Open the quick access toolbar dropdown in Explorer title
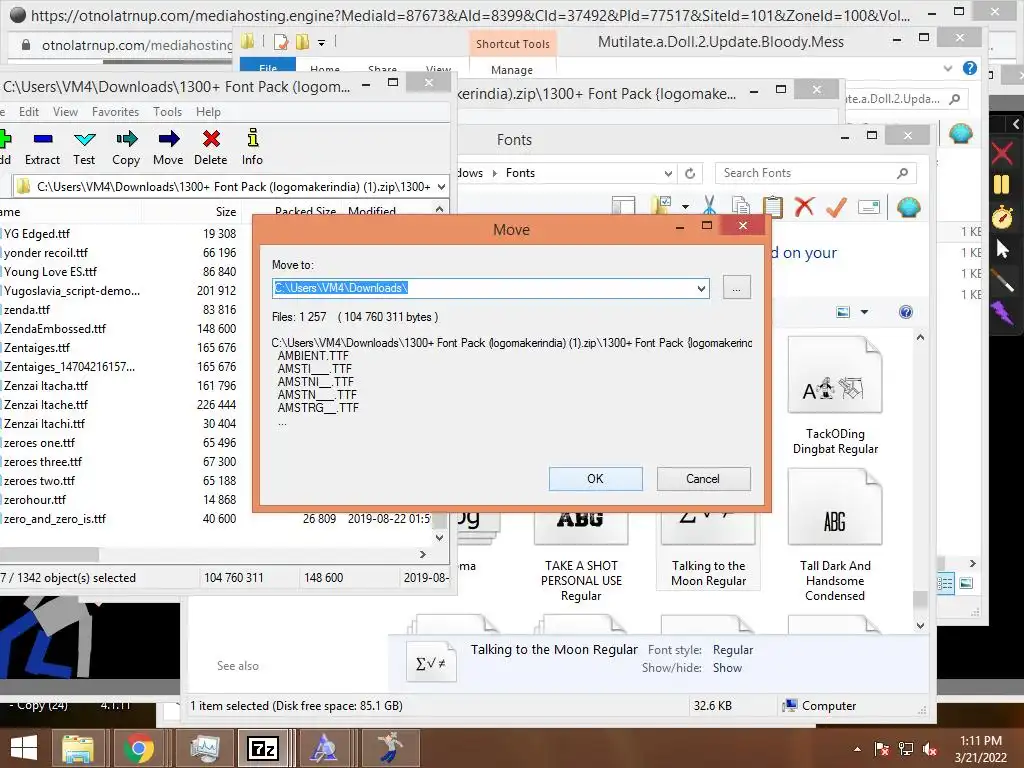1024x768 pixels. [321, 42]
